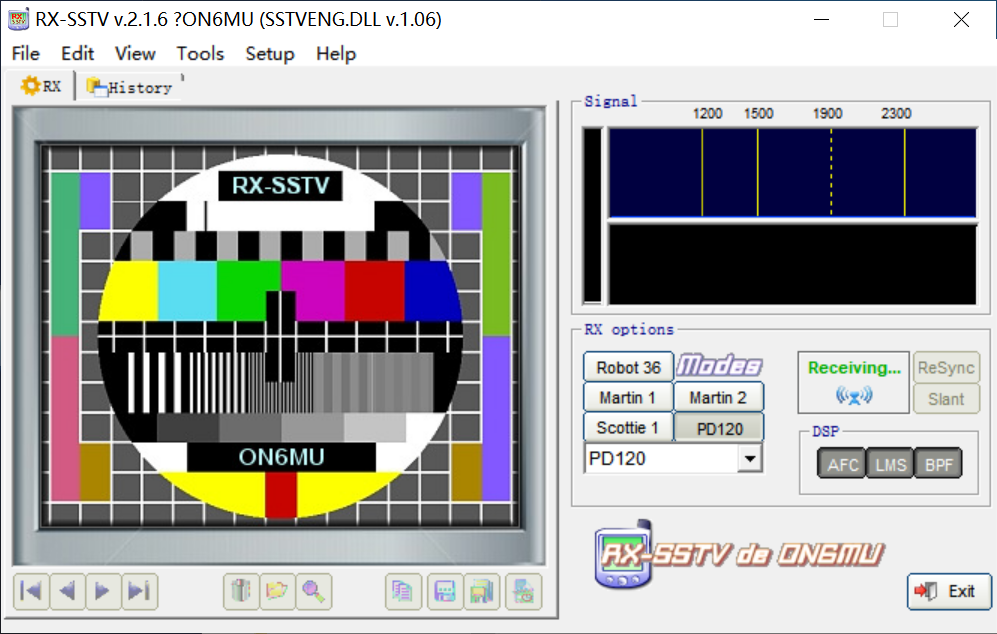Open the Help menu
The width and height of the screenshot is (997, 634).
[x=336, y=53]
